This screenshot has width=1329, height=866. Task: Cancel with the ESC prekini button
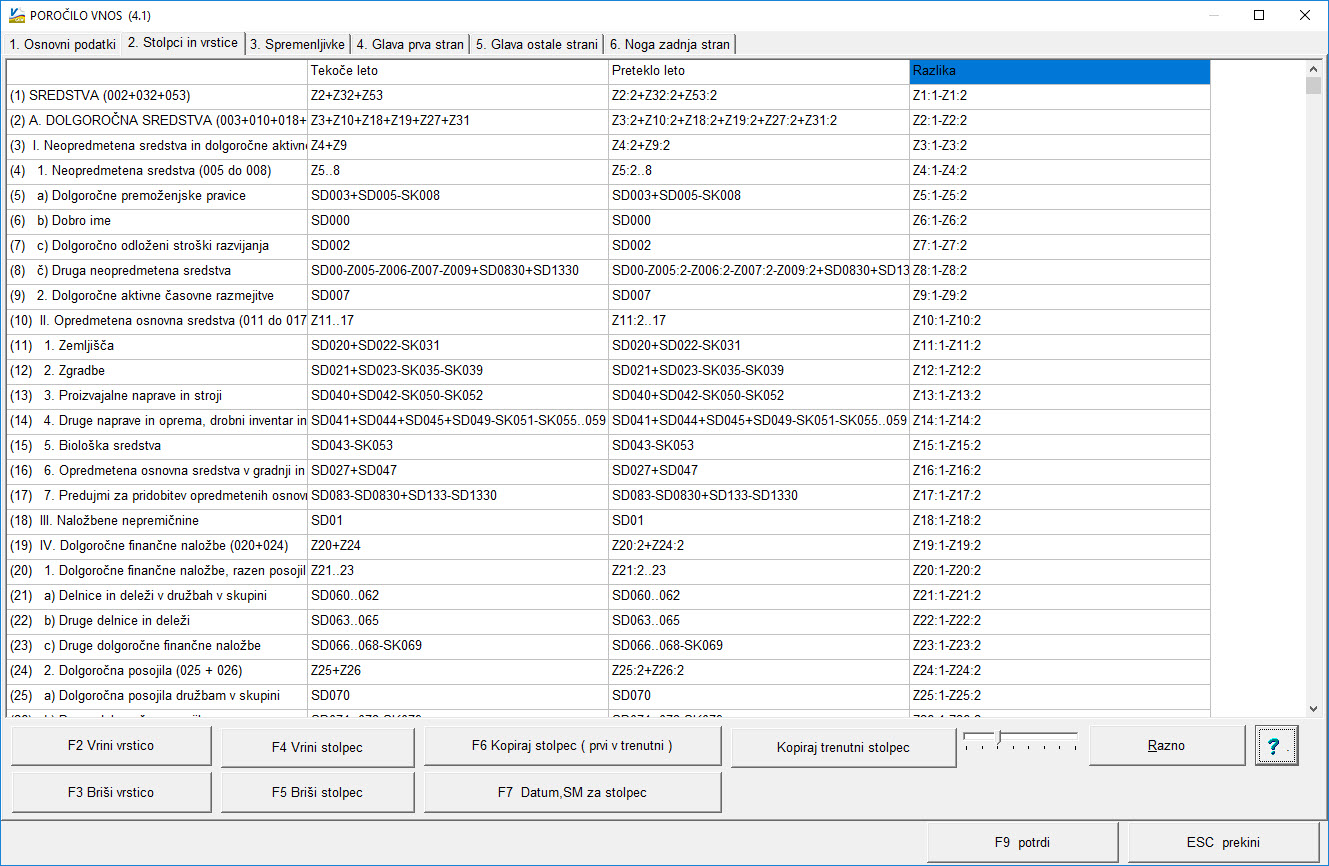pos(1223,842)
